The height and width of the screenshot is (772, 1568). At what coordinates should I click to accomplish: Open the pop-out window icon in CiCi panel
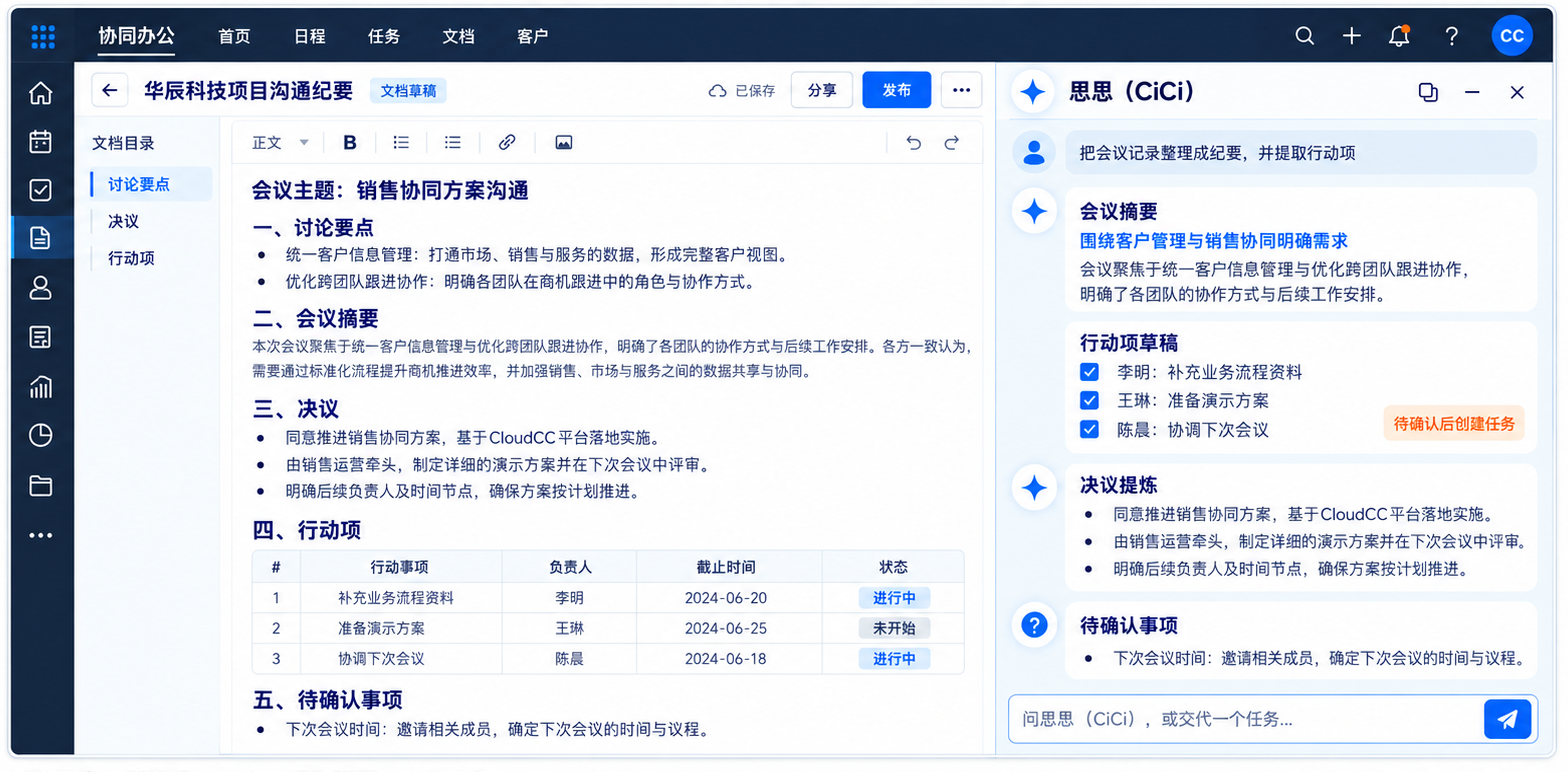(1428, 92)
